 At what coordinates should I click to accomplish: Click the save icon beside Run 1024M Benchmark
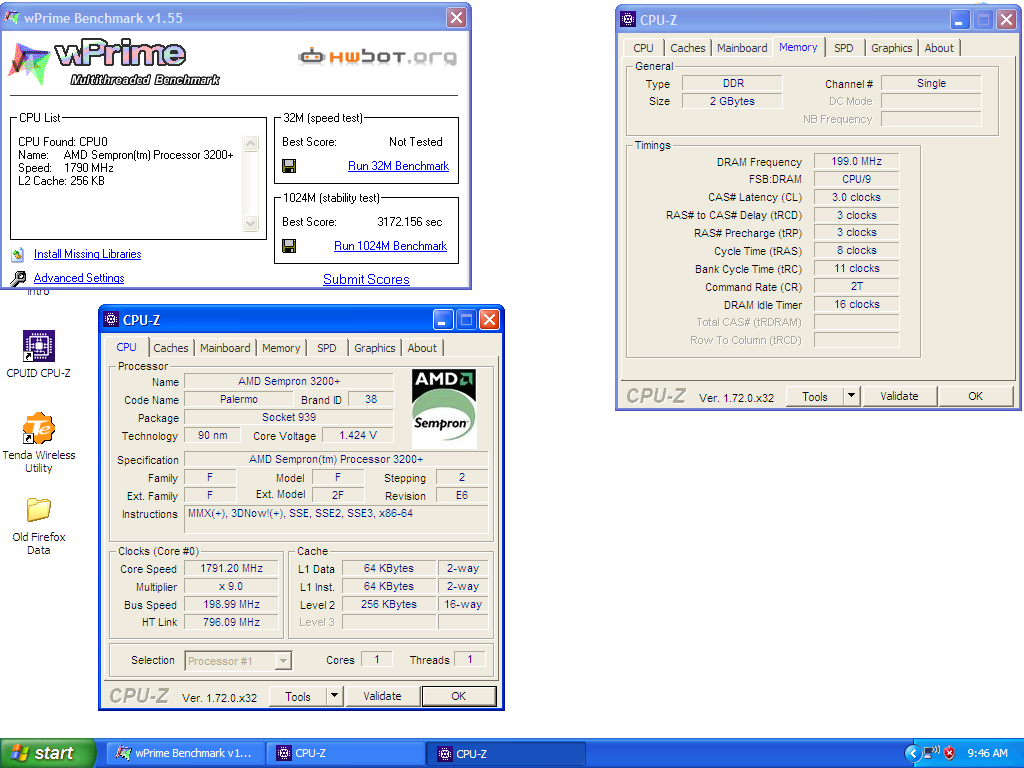289,246
